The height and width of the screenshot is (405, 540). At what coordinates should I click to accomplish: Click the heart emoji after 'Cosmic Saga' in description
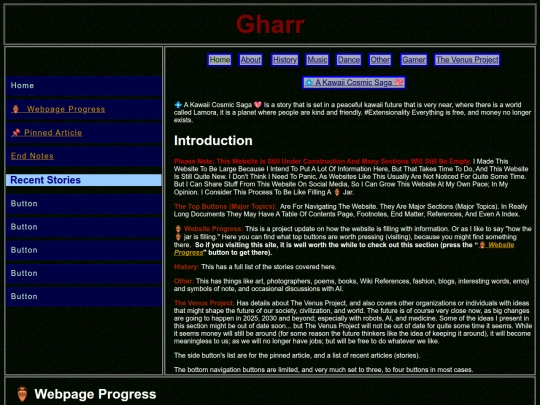click(x=258, y=105)
